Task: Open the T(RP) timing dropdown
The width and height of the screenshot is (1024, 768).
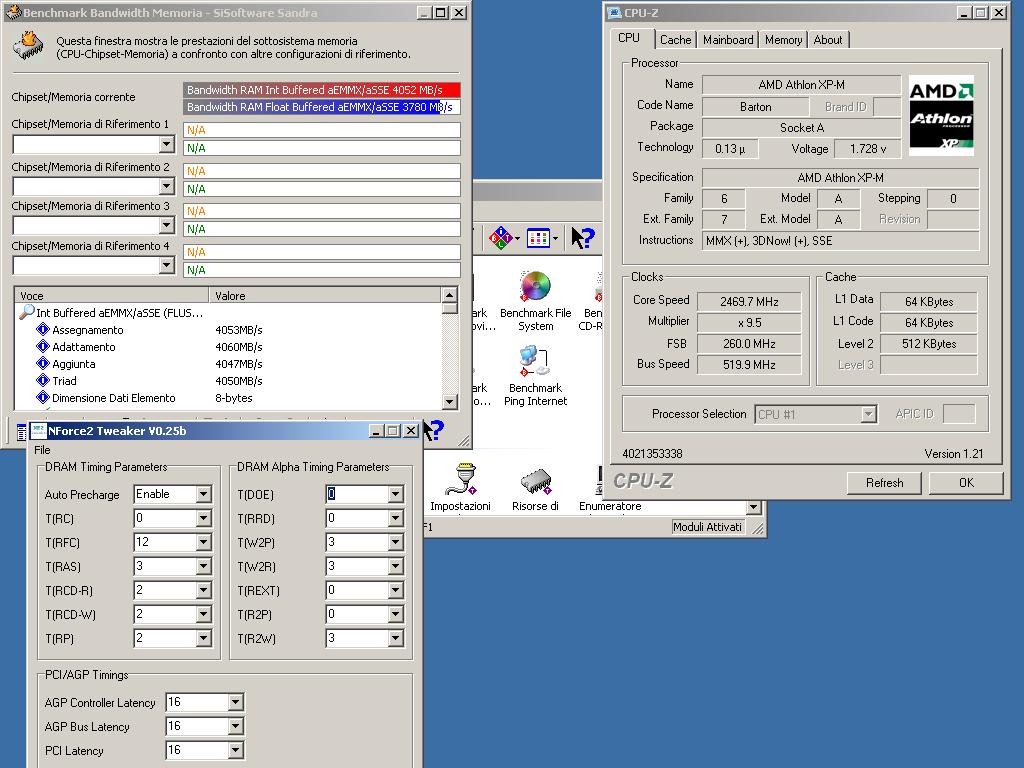Action: coord(204,638)
